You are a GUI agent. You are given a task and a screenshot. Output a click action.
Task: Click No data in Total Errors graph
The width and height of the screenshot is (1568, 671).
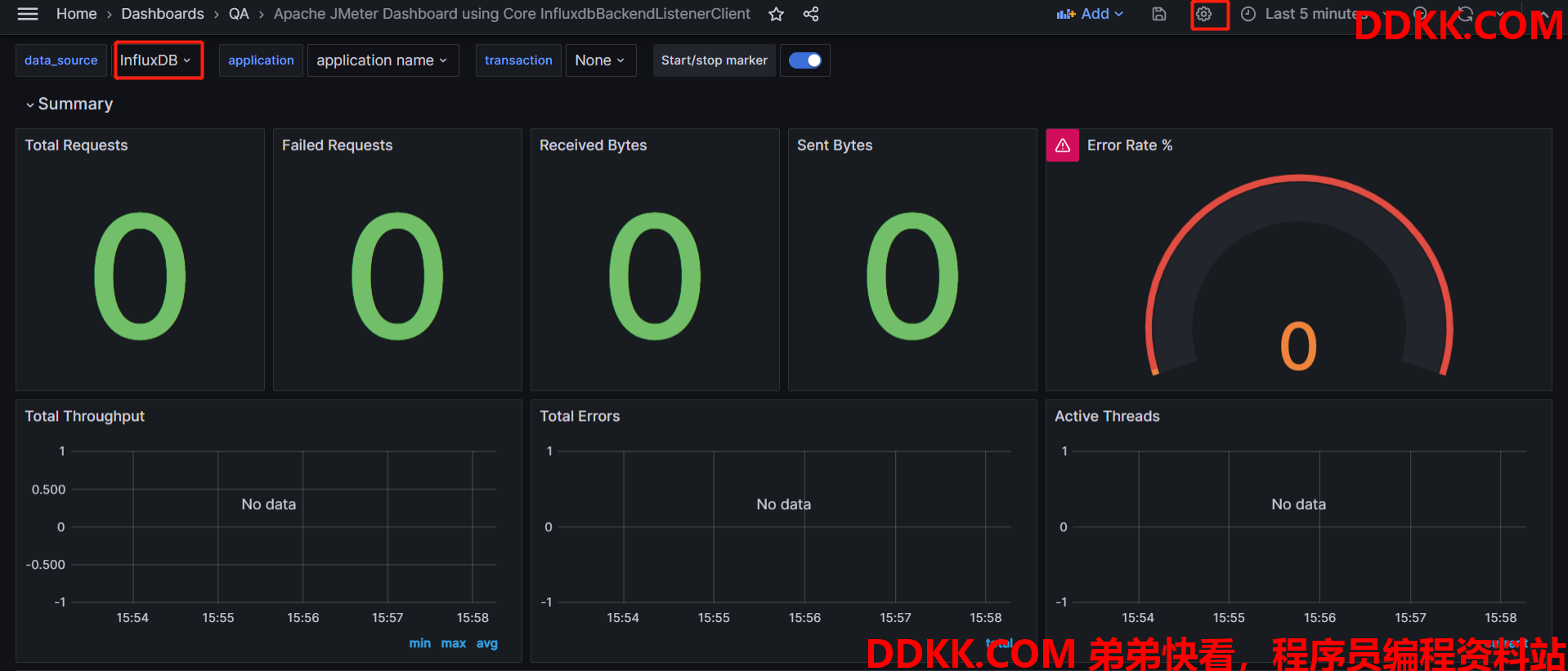(x=784, y=505)
